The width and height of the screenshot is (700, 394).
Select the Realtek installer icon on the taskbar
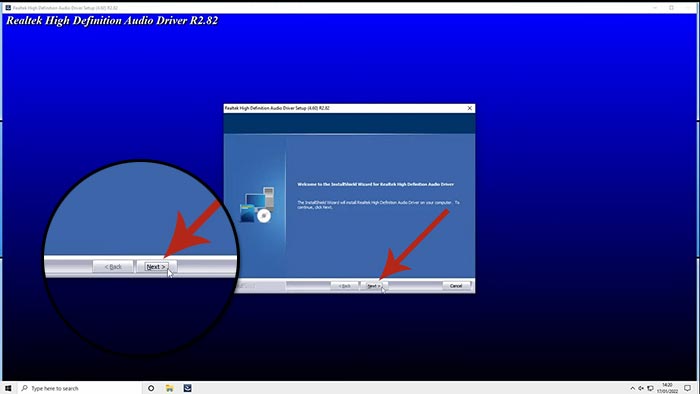click(x=188, y=388)
